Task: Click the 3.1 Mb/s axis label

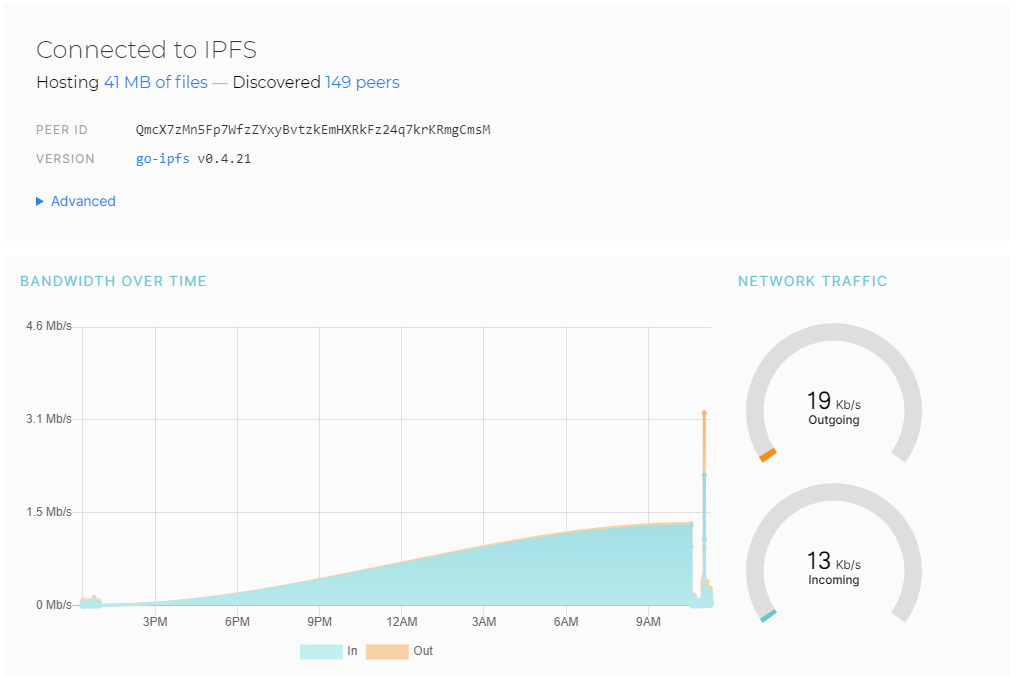Action: [51, 419]
